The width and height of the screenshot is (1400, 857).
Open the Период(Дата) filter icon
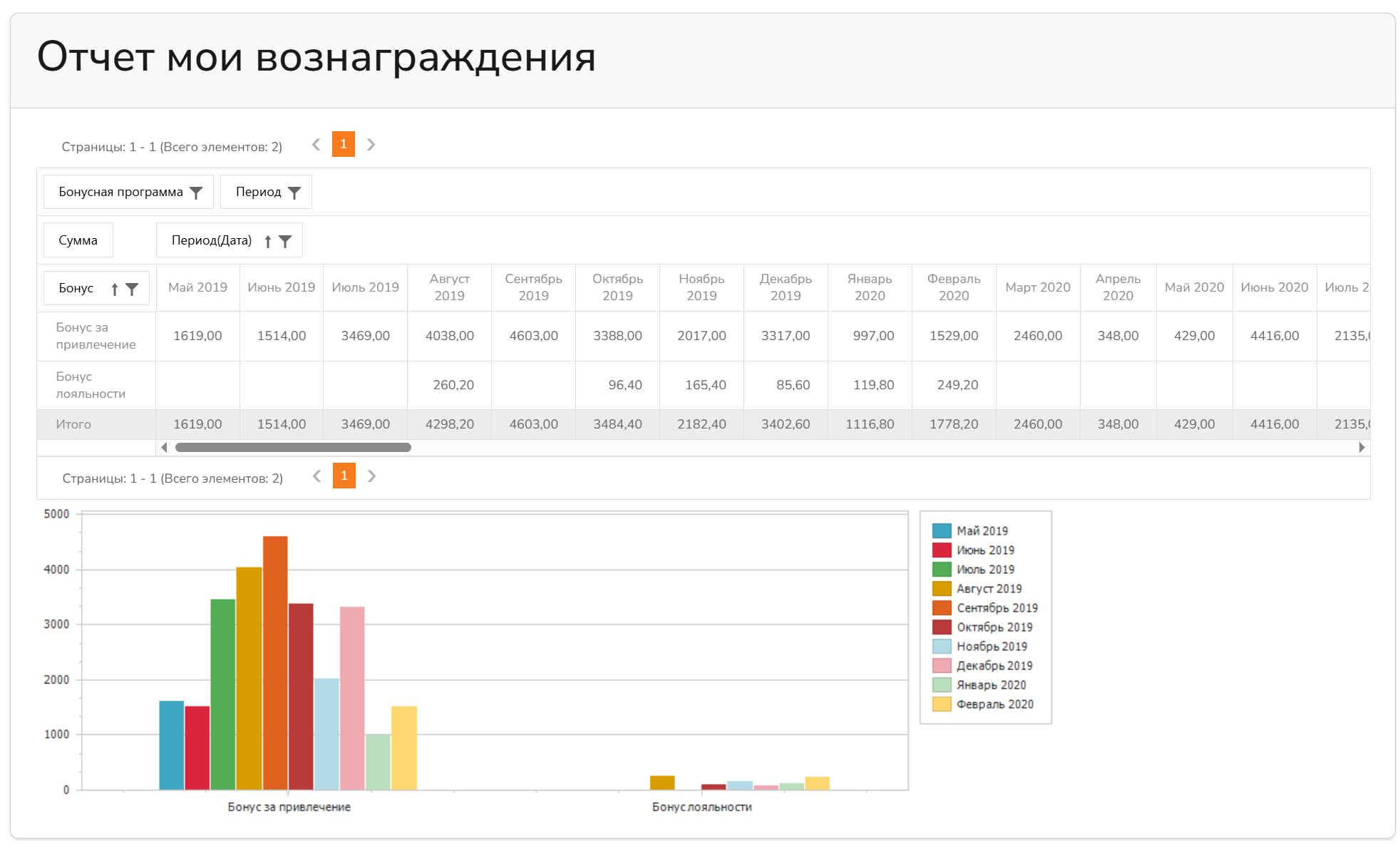[286, 240]
